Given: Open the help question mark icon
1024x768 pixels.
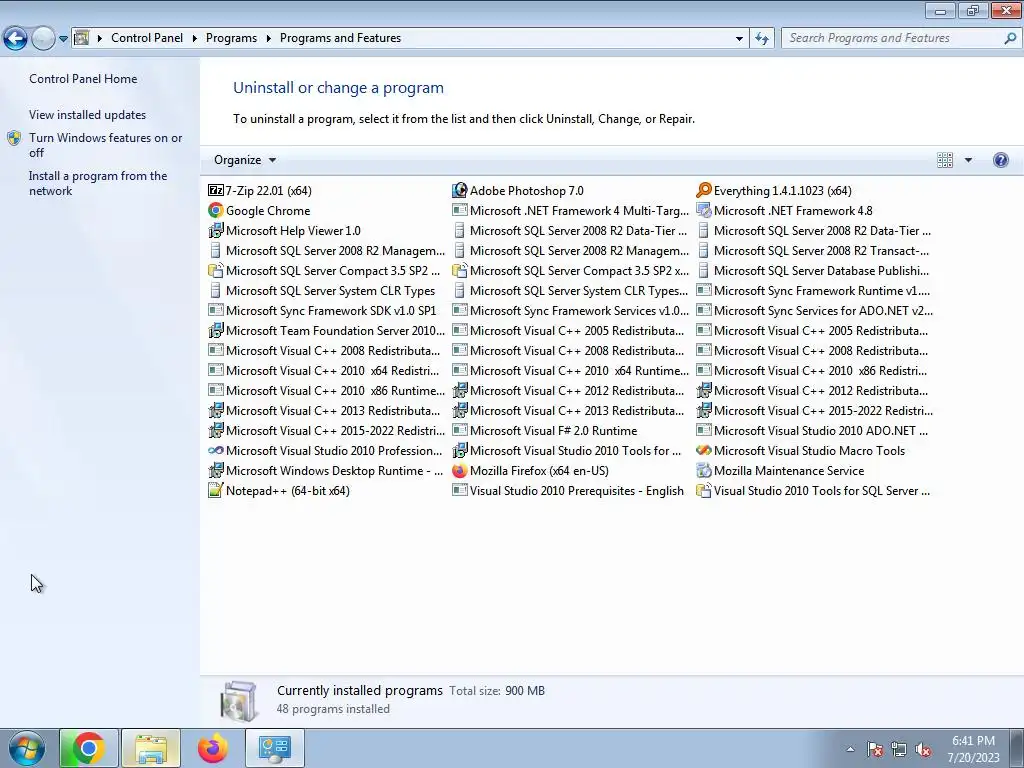Looking at the screenshot, I should point(1000,160).
